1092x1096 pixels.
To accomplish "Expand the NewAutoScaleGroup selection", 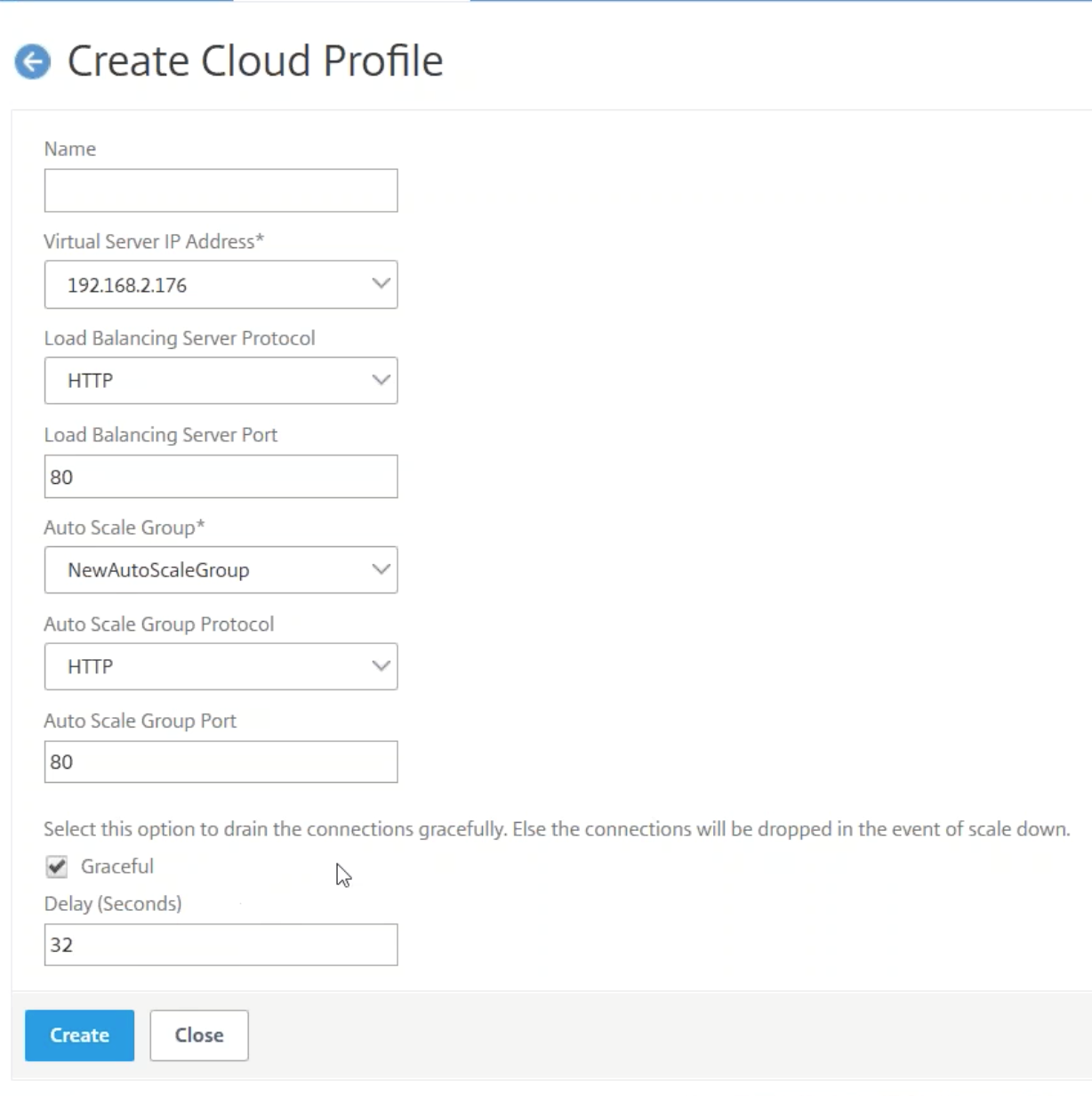I will [x=158, y=570].
